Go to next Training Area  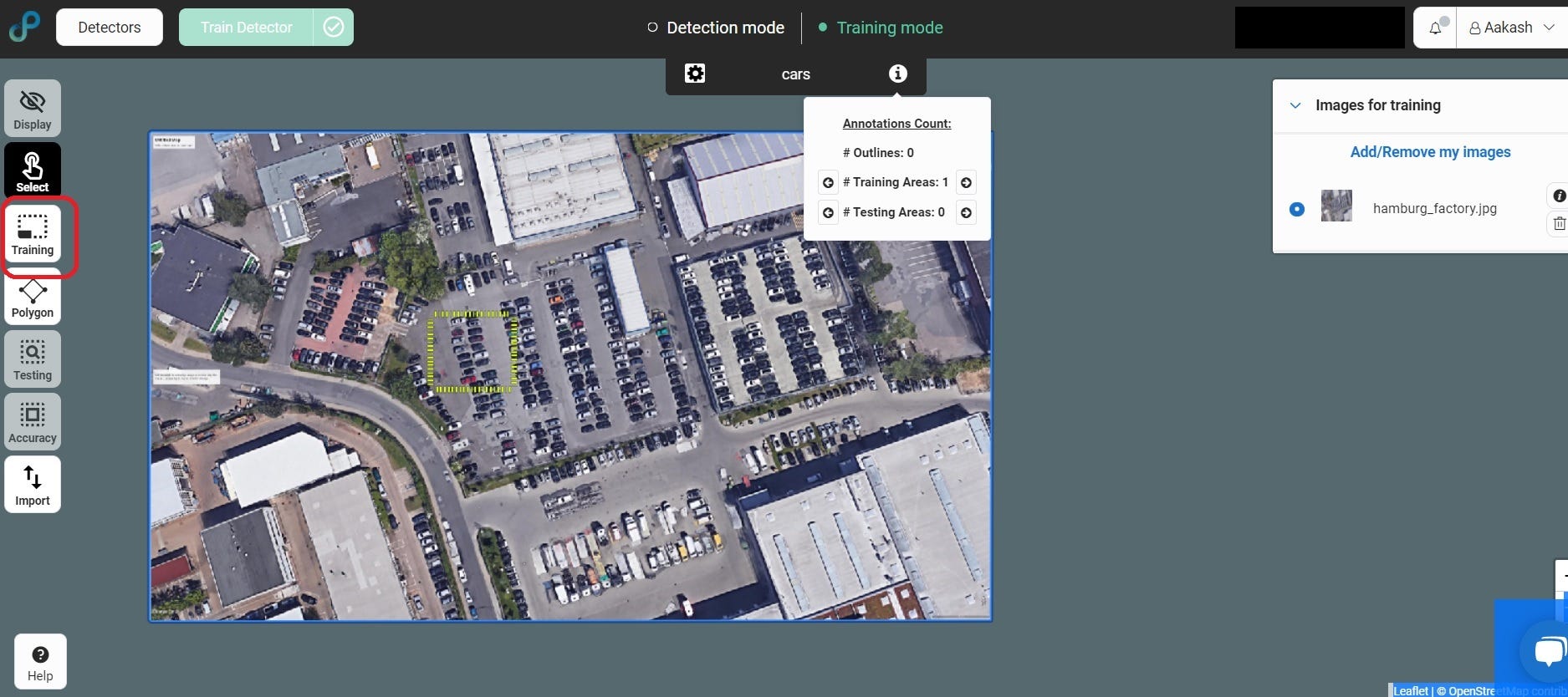click(x=966, y=182)
